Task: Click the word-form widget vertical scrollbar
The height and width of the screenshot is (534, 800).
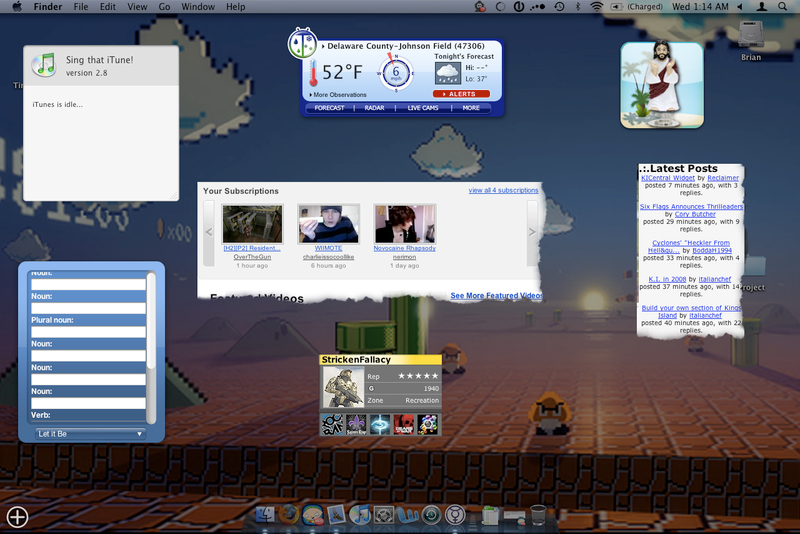Action: click(x=151, y=347)
